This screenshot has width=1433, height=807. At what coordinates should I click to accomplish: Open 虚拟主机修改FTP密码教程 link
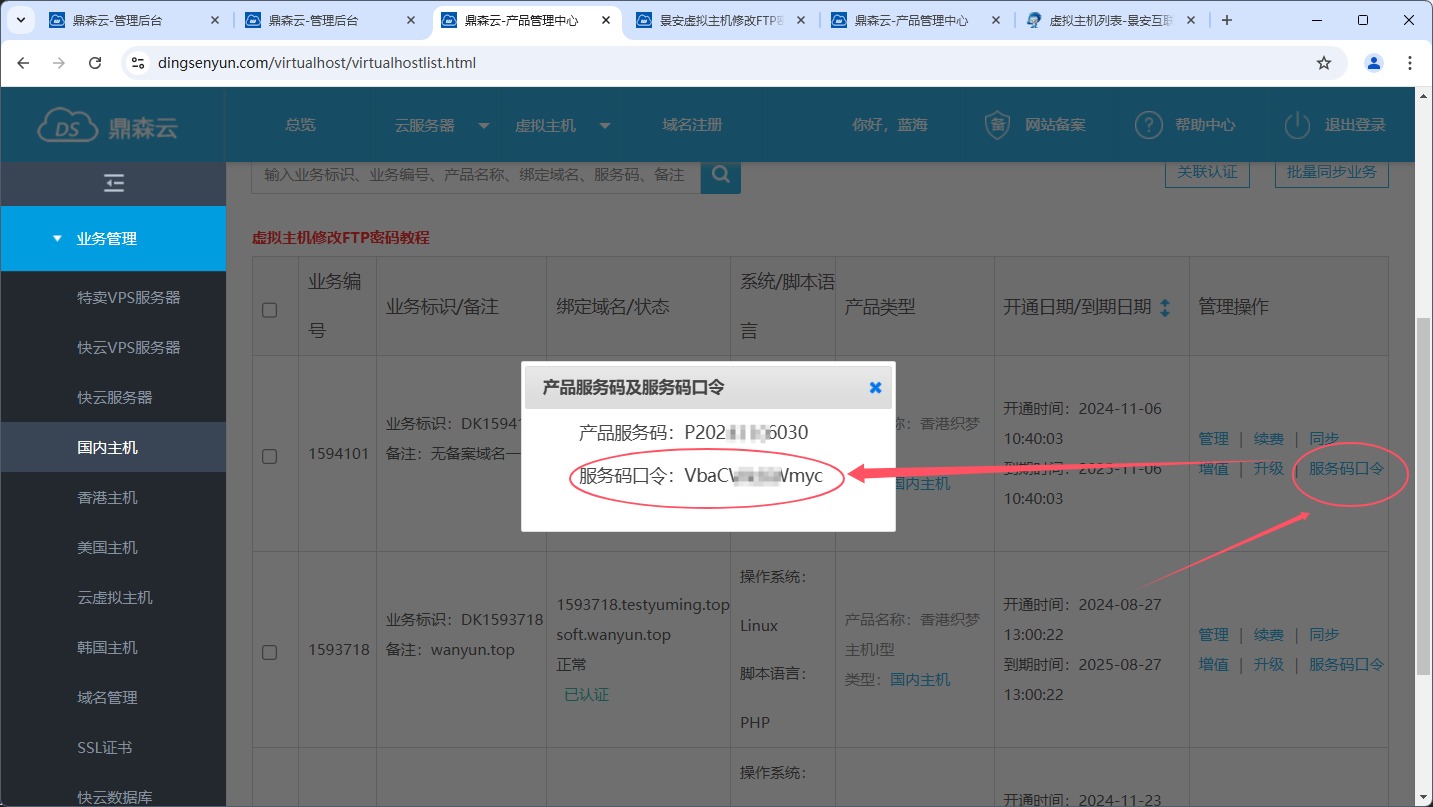(340, 238)
